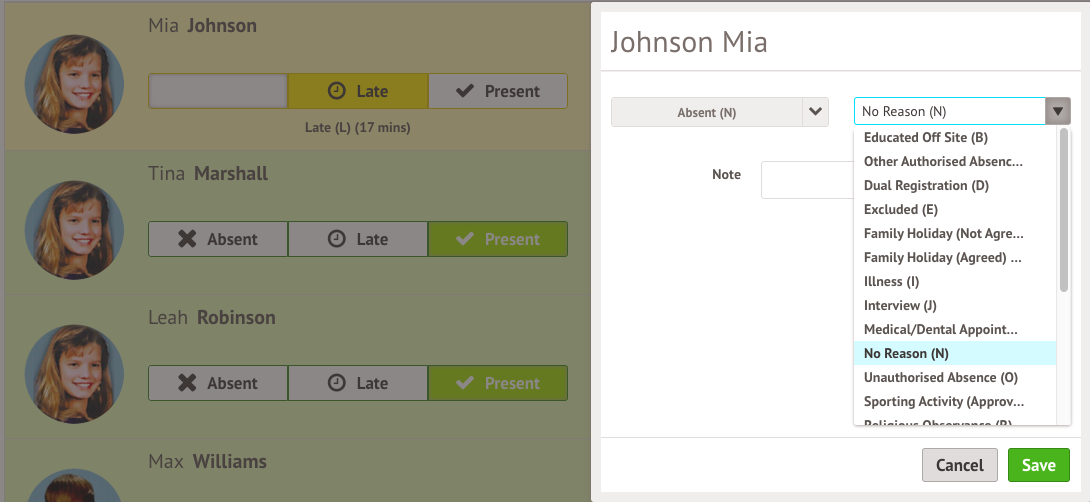Screen dimensions: 1090x502
Task: Click inside the Note text field
Action: (806, 180)
